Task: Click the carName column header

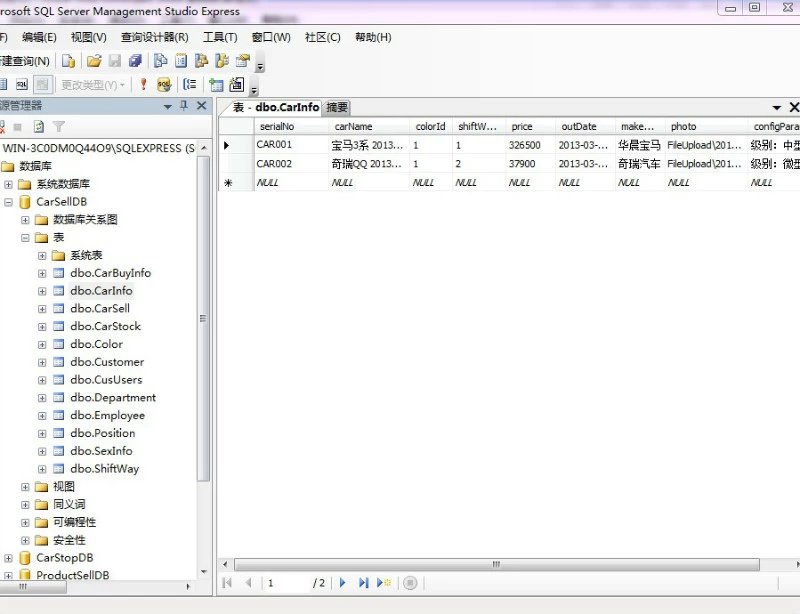Action: click(369, 127)
